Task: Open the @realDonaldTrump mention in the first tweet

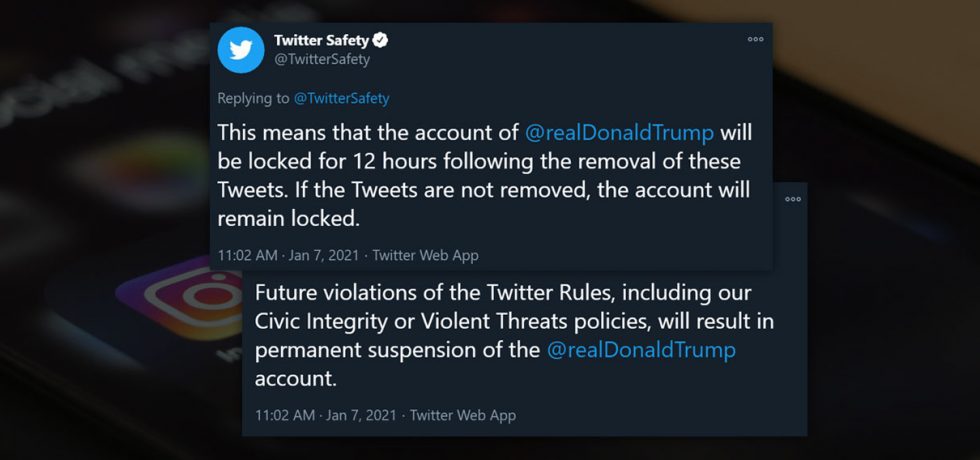Action: pos(618,133)
